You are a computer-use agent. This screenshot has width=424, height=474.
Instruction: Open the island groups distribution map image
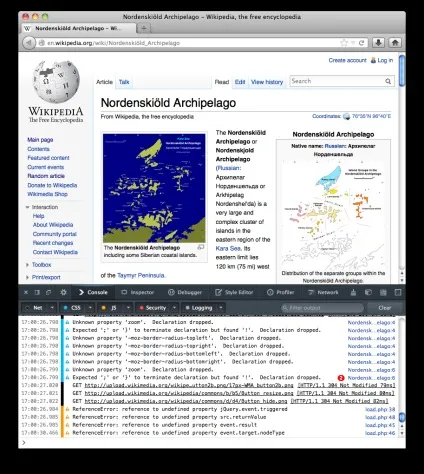point(333,216)
